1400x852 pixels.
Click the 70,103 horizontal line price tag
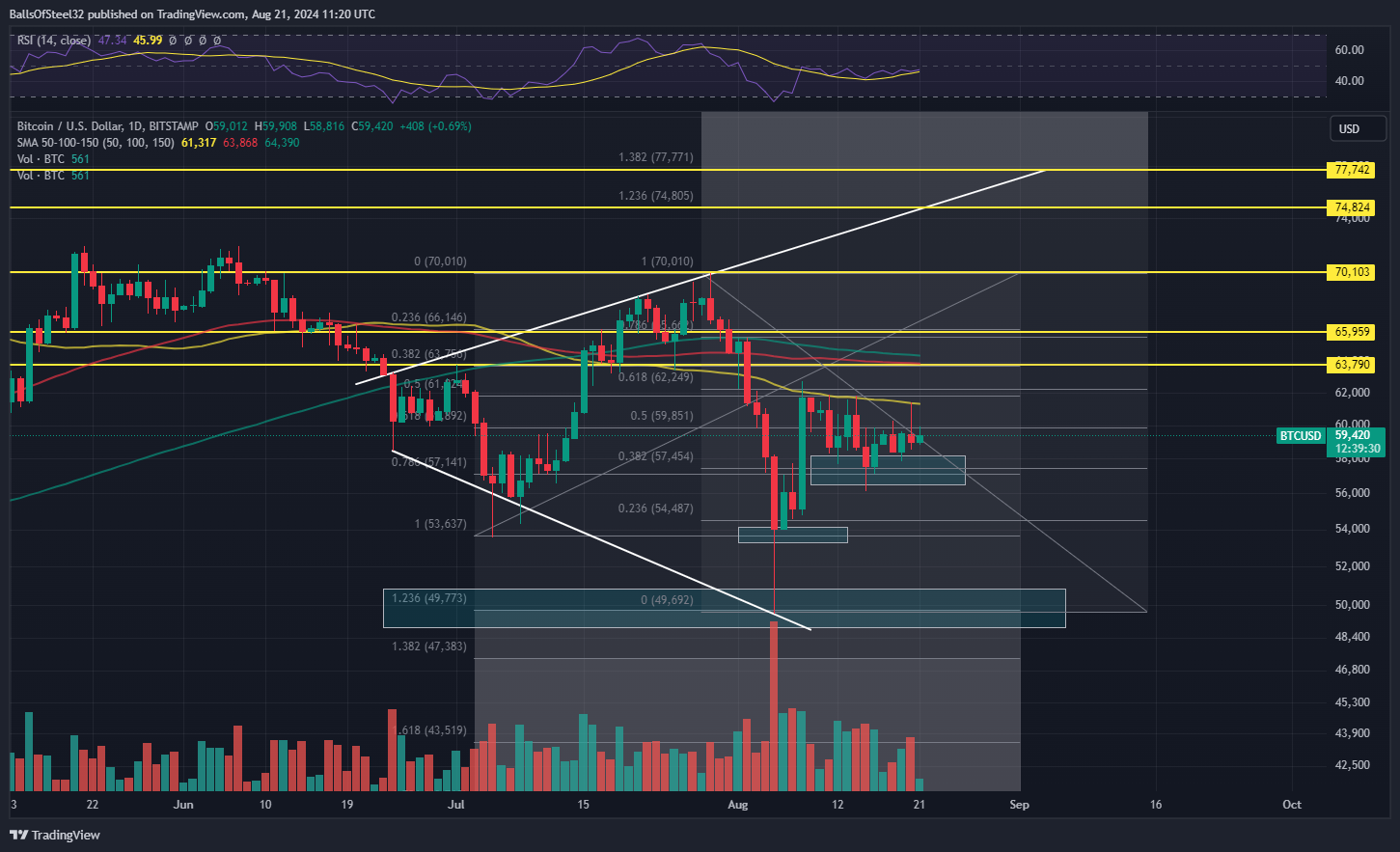[x=1352, y=273]
